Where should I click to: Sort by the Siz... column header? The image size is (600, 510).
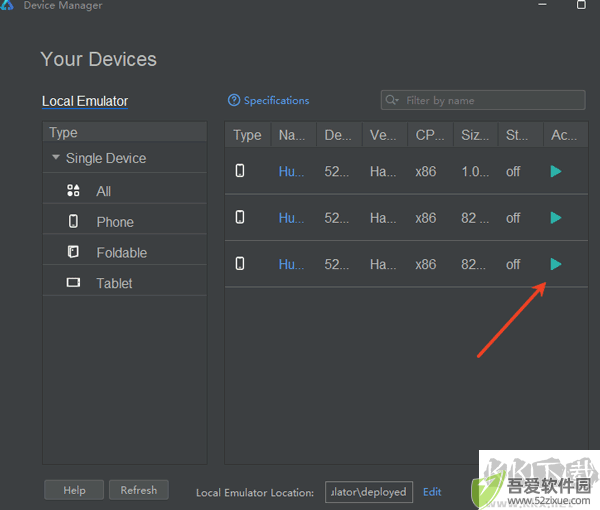tap(475, 135)
